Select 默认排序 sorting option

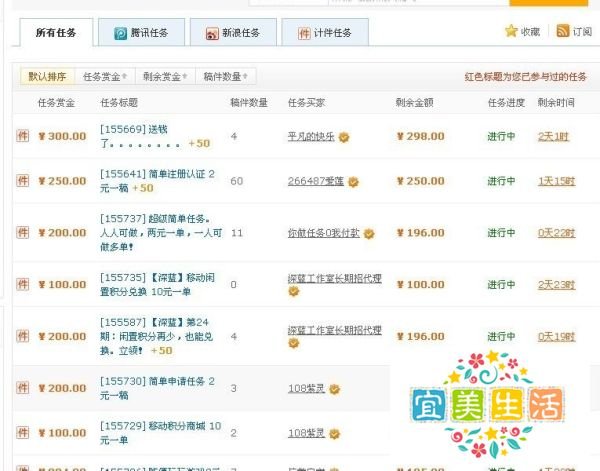pos(47,77)
